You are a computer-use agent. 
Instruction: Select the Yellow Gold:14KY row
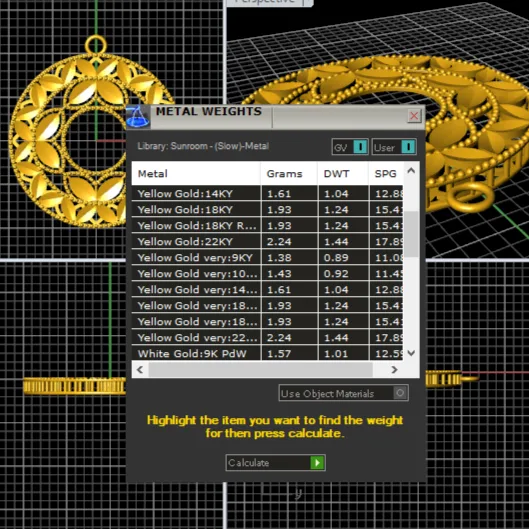click(267, 193)
